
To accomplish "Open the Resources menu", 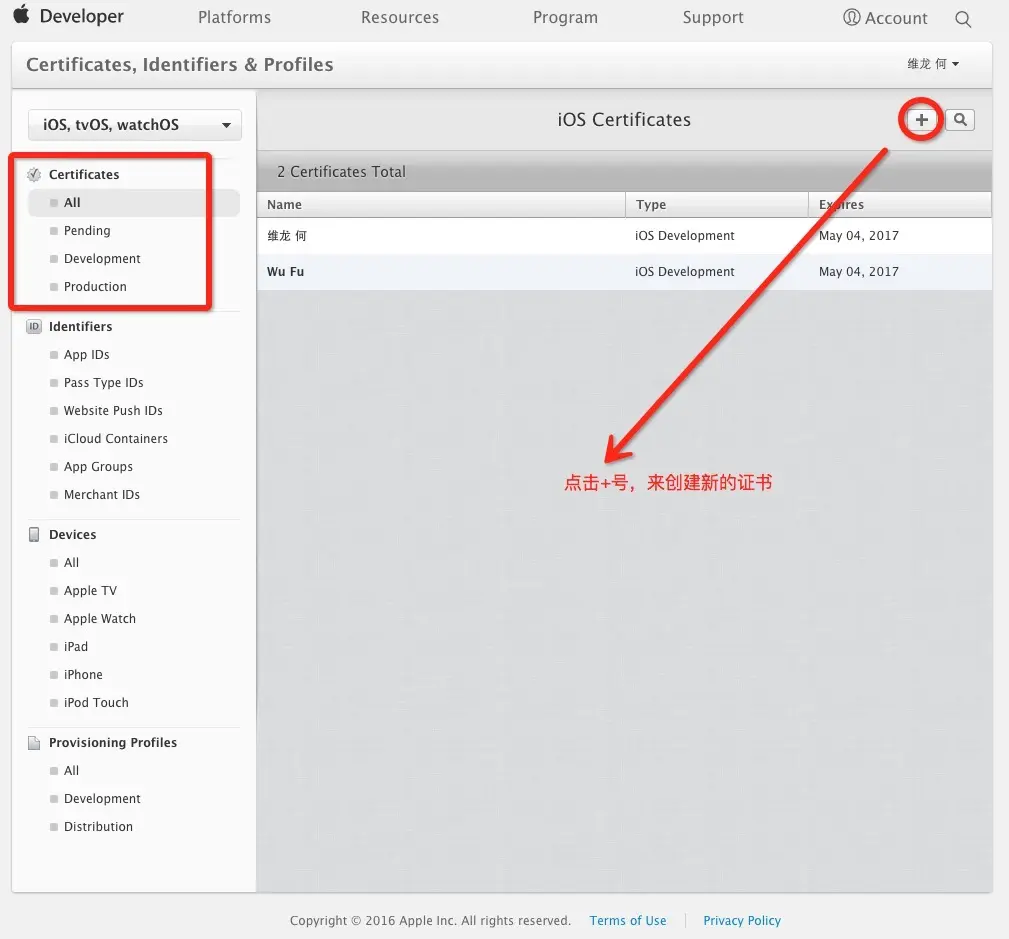I will (400, 17).
